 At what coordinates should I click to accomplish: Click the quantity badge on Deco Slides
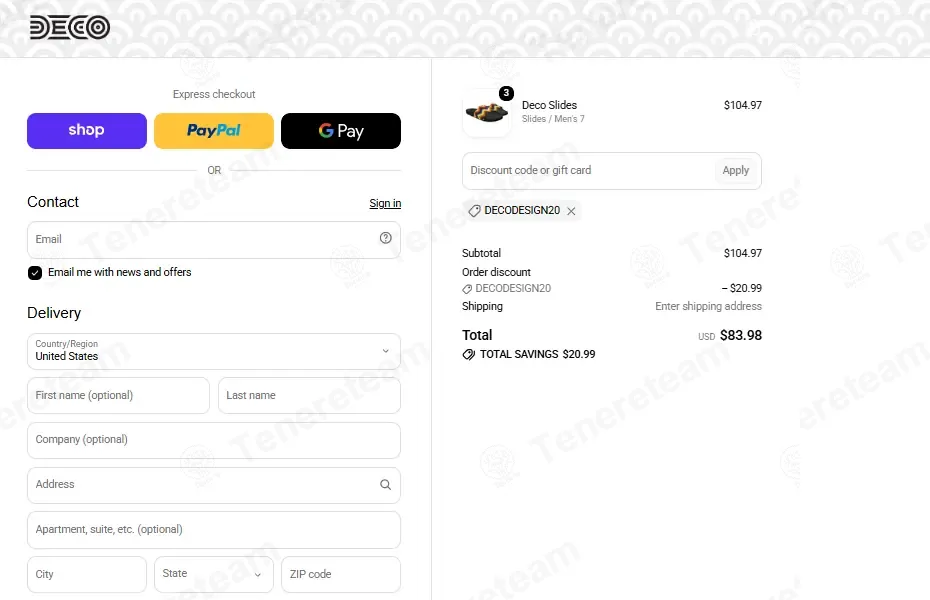coord(506,93)
